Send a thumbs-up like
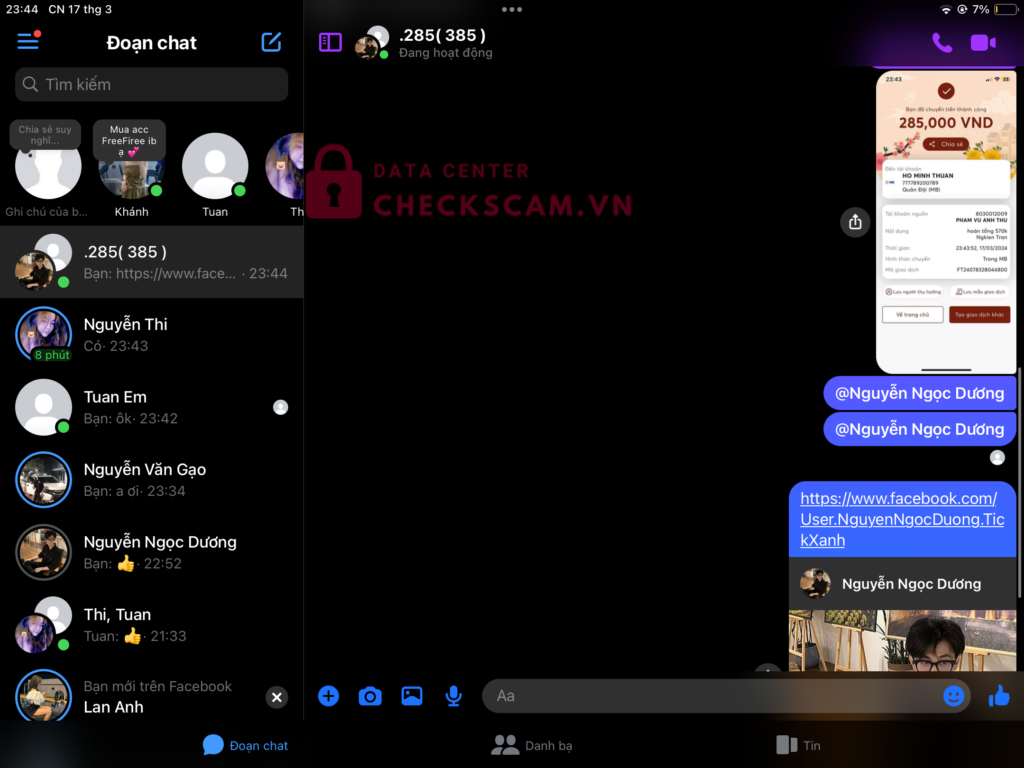1024x768 pixels. tap(999, 696)
